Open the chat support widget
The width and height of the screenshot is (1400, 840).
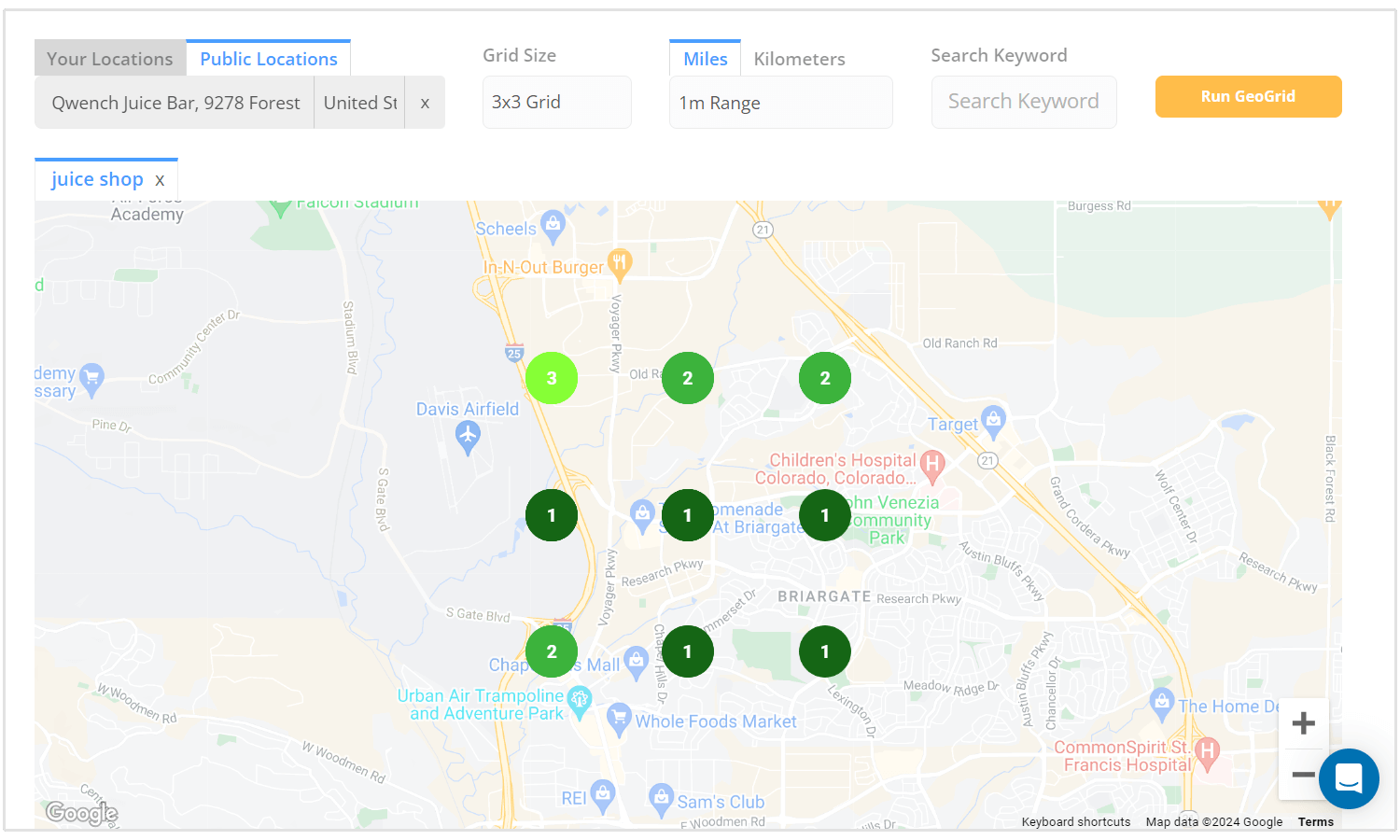tap(1349, 778)
